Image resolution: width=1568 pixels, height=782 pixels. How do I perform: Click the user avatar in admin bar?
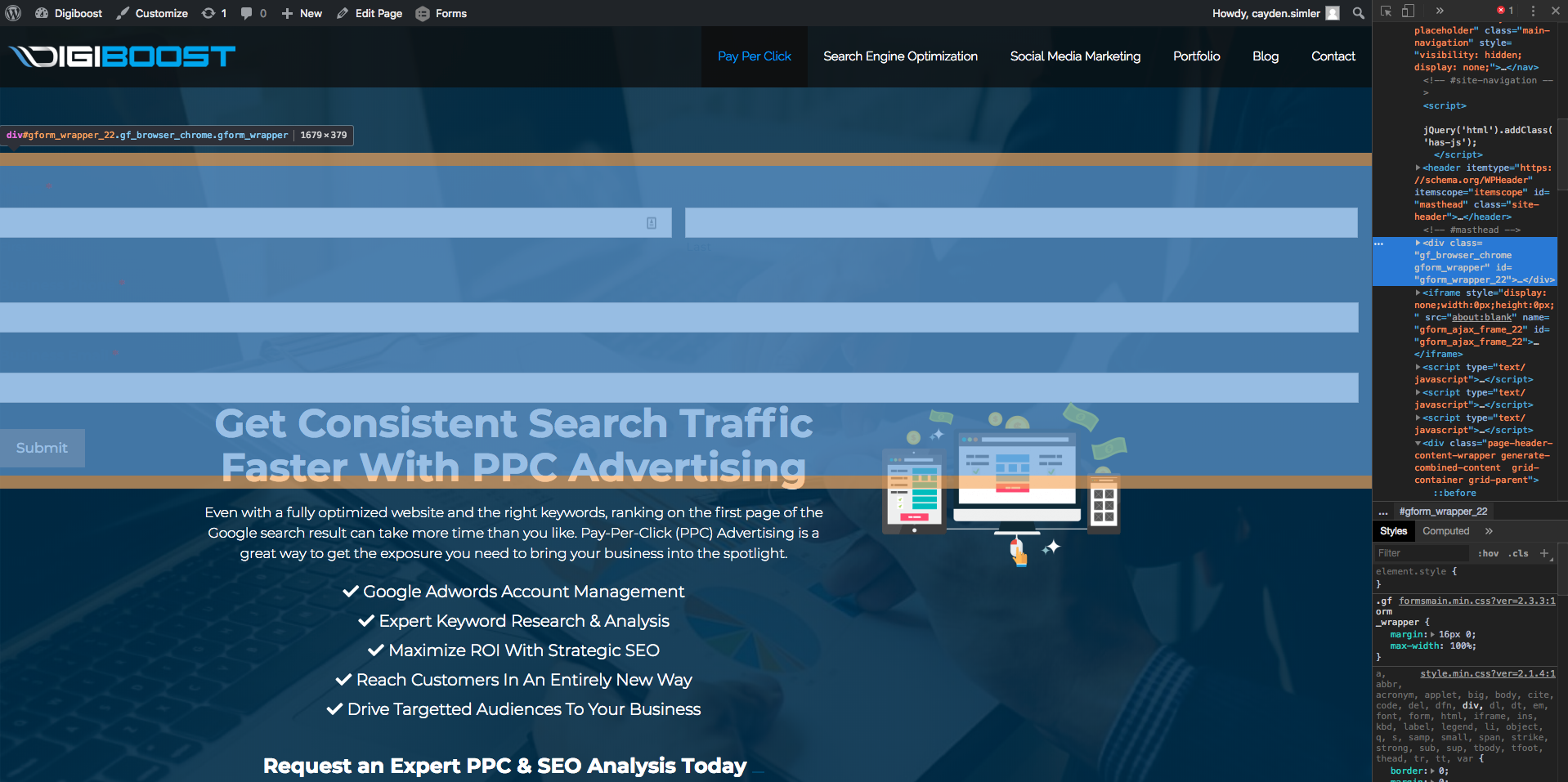pyautogui.click(x=1333, y=13)
